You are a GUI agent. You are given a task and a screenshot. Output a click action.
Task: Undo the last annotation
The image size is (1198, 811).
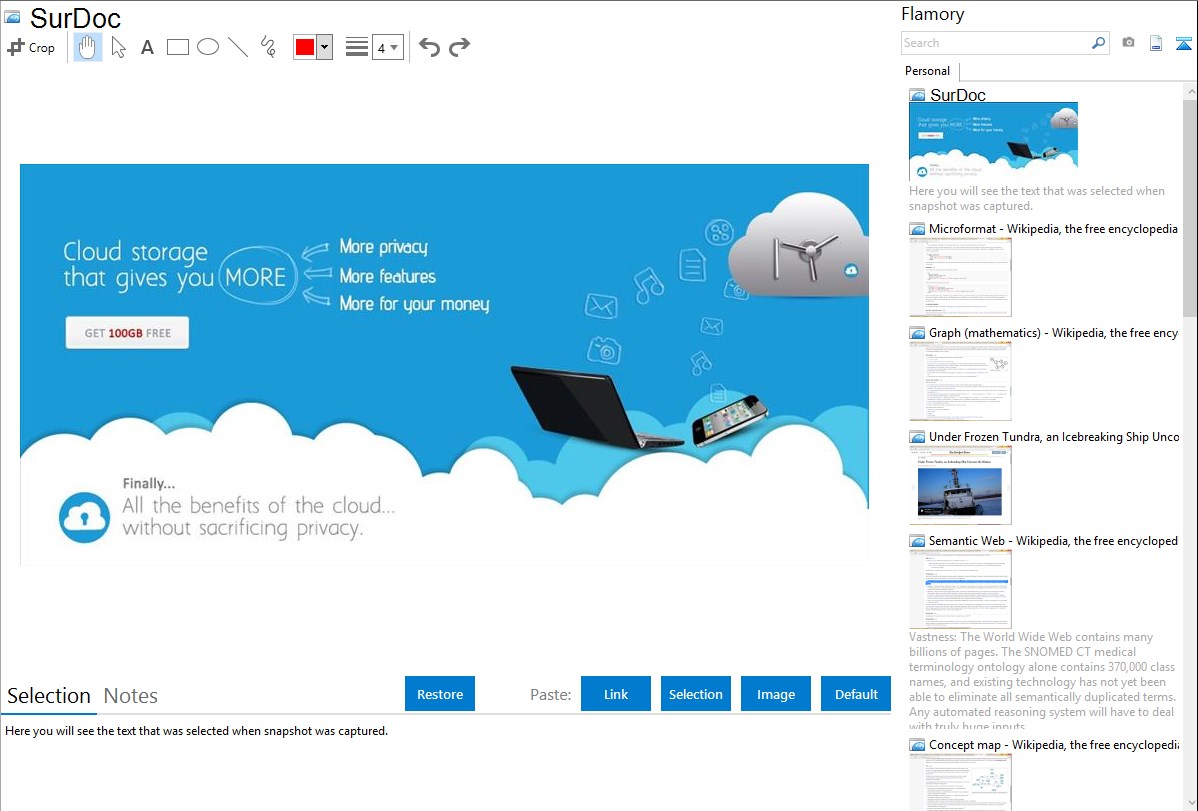point(429,47)
